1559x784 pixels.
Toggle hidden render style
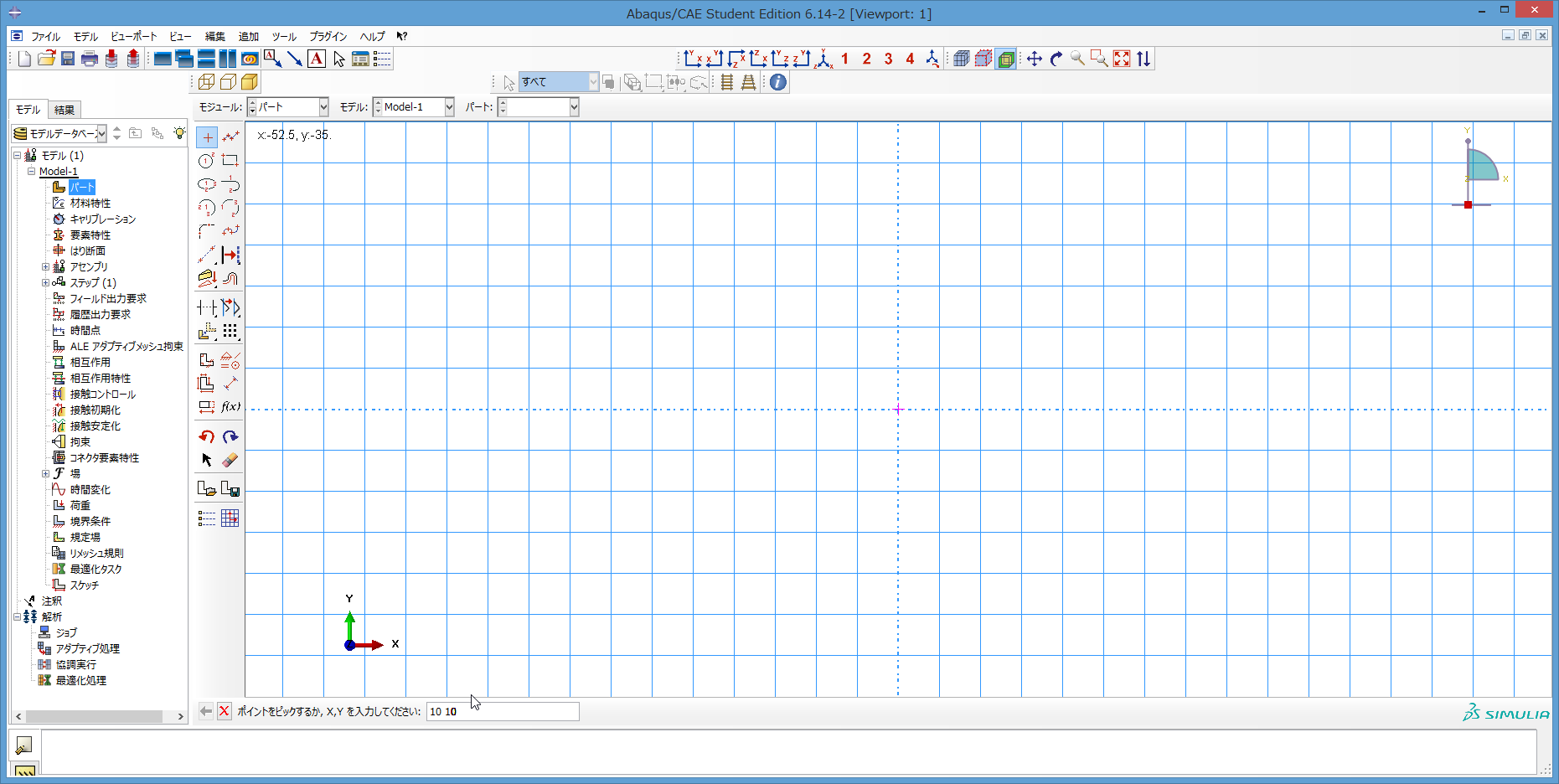tap(228, 82)
